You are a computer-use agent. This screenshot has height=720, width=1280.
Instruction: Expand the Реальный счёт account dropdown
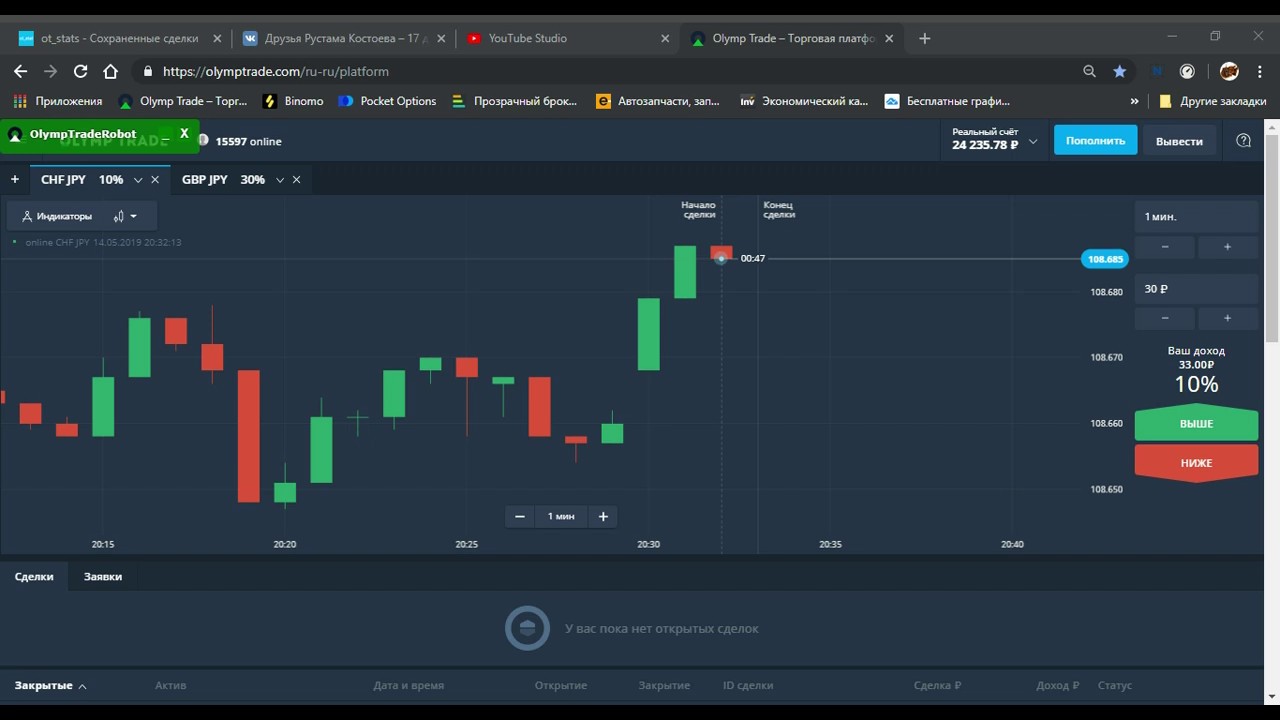click(1033, 141)
